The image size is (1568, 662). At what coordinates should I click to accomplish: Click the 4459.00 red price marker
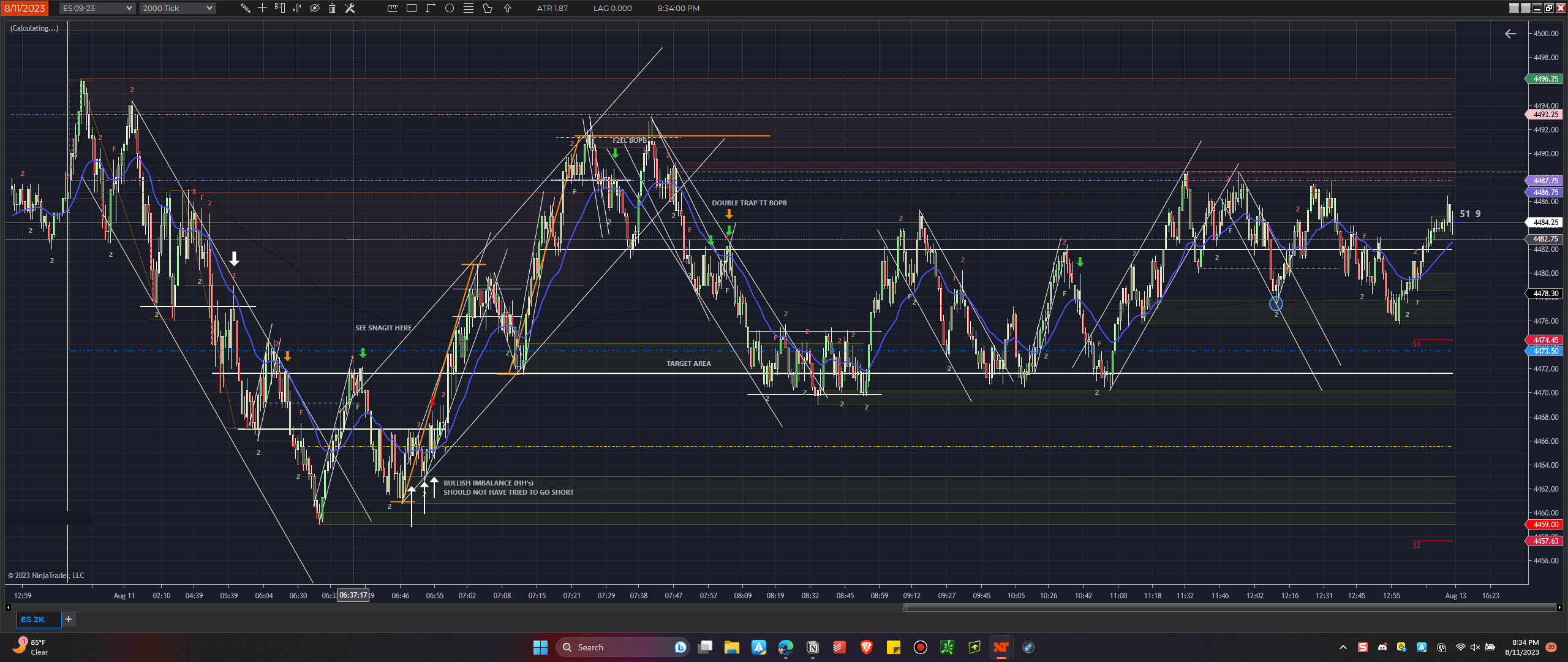1545,525
